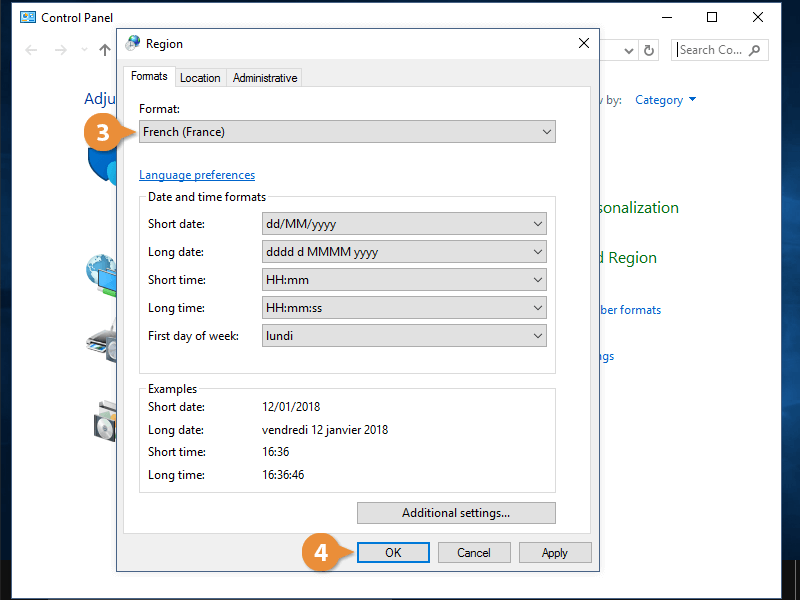Close the Region dialog with the X

coord(584,43)
